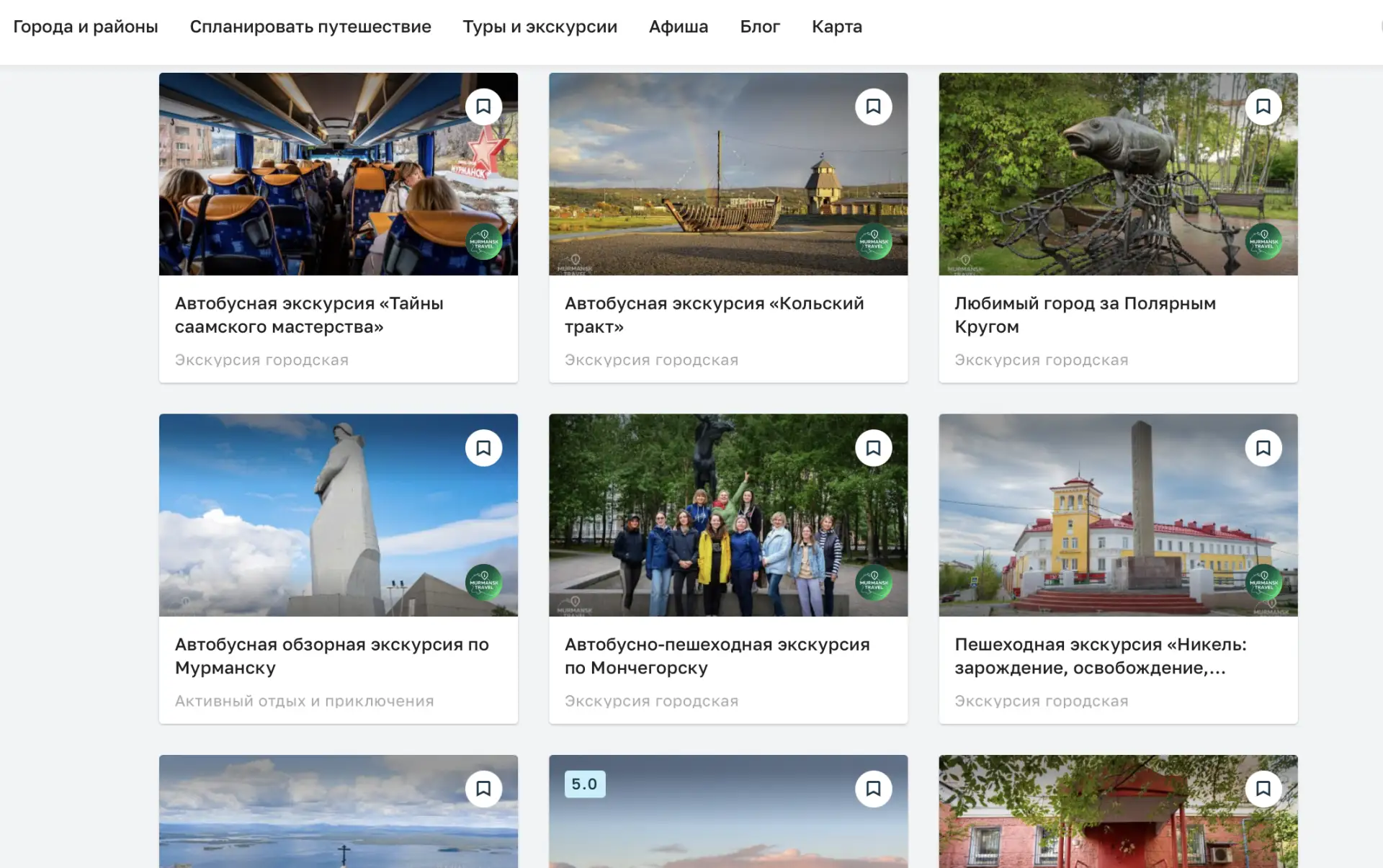Click the group of tourists photo

point(728,515)
